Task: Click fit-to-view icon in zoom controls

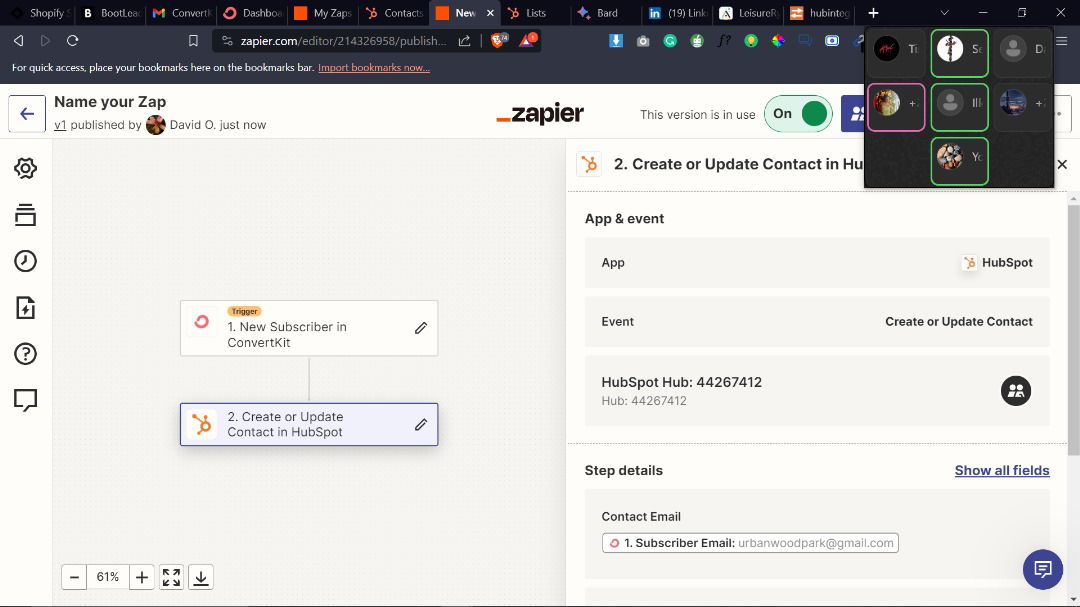Action: 171,577
